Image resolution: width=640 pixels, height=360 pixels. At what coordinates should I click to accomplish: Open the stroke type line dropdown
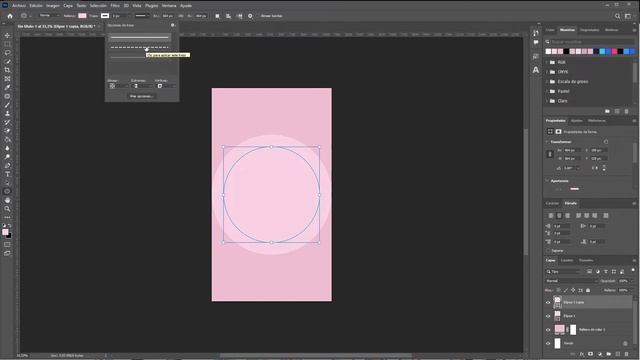pos(142,16)
